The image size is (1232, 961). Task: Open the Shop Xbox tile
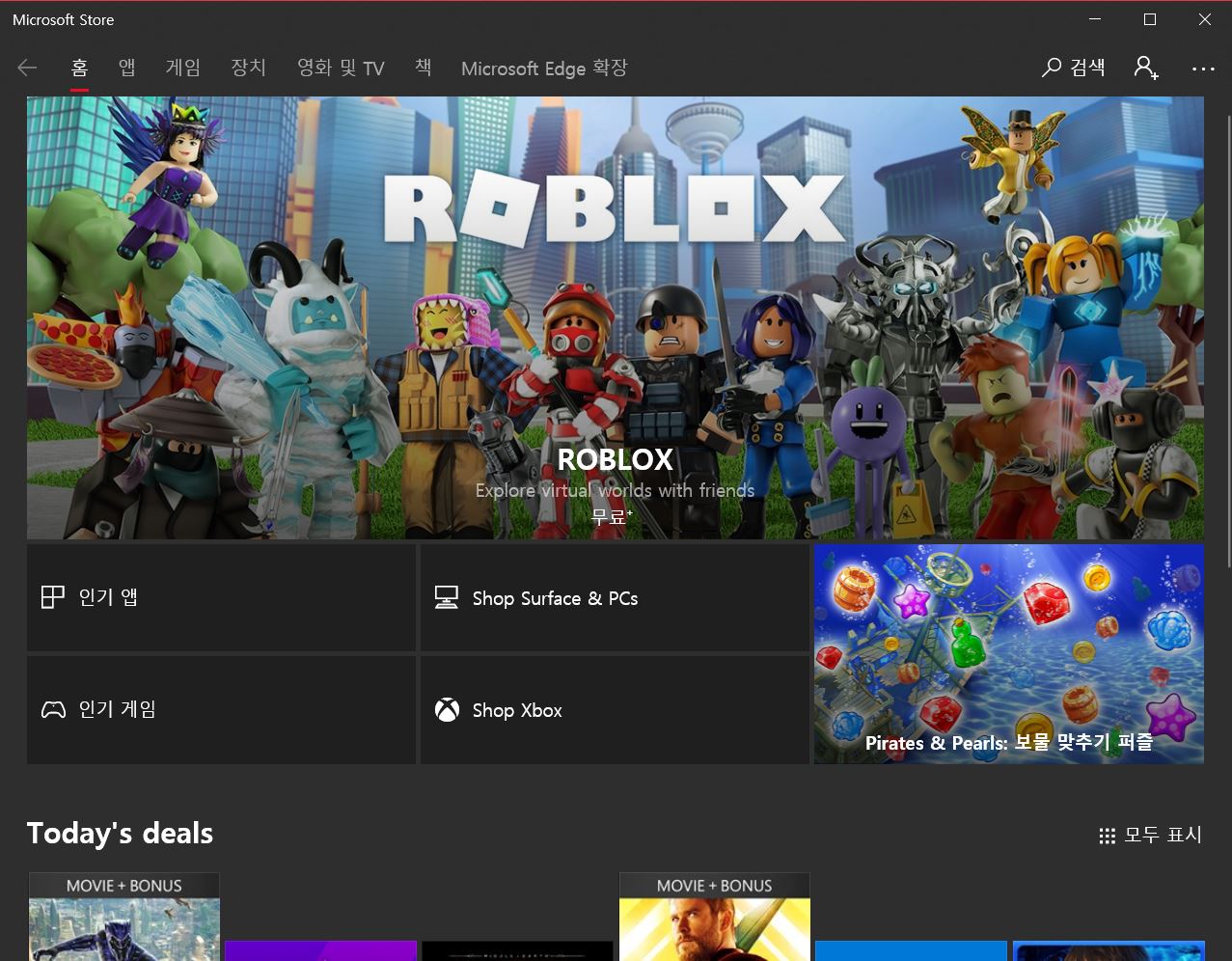[615, 710]
